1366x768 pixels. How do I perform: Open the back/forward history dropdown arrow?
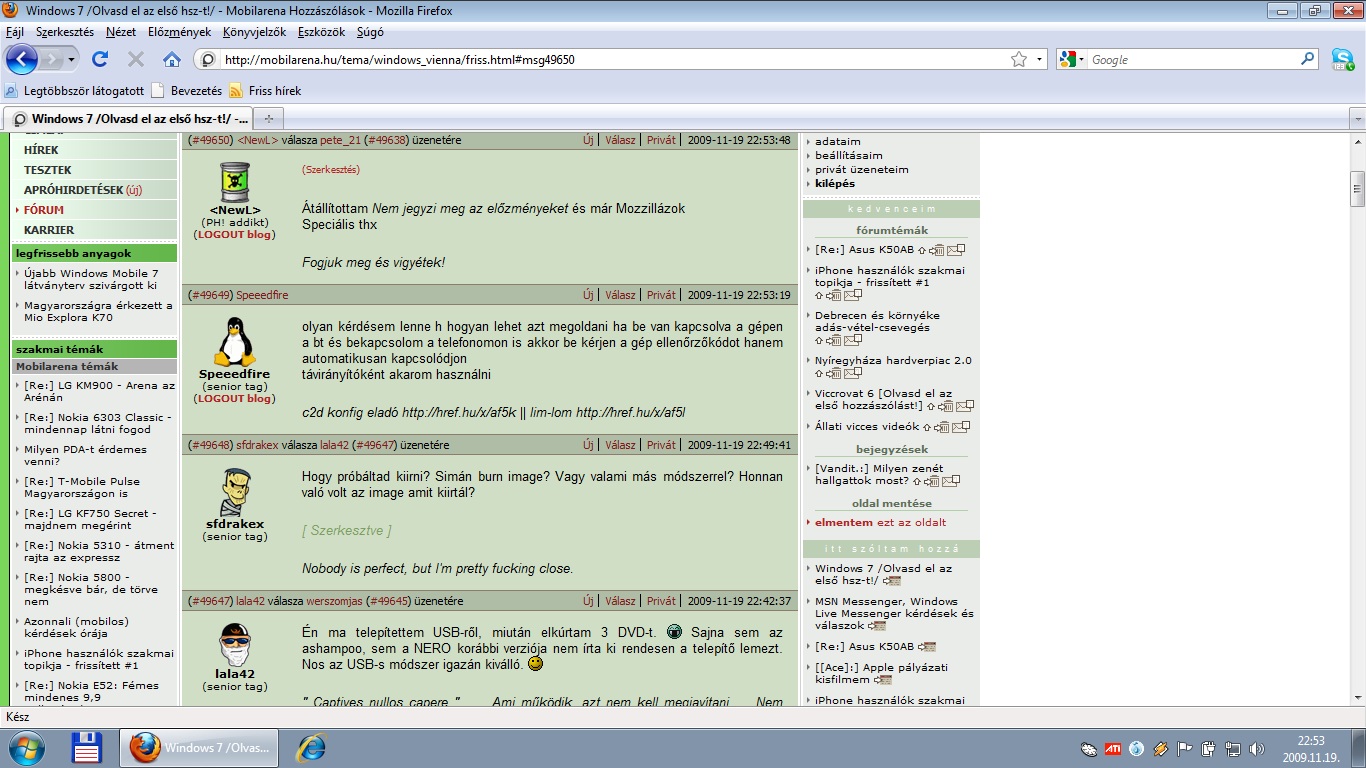tap(71, 60)
